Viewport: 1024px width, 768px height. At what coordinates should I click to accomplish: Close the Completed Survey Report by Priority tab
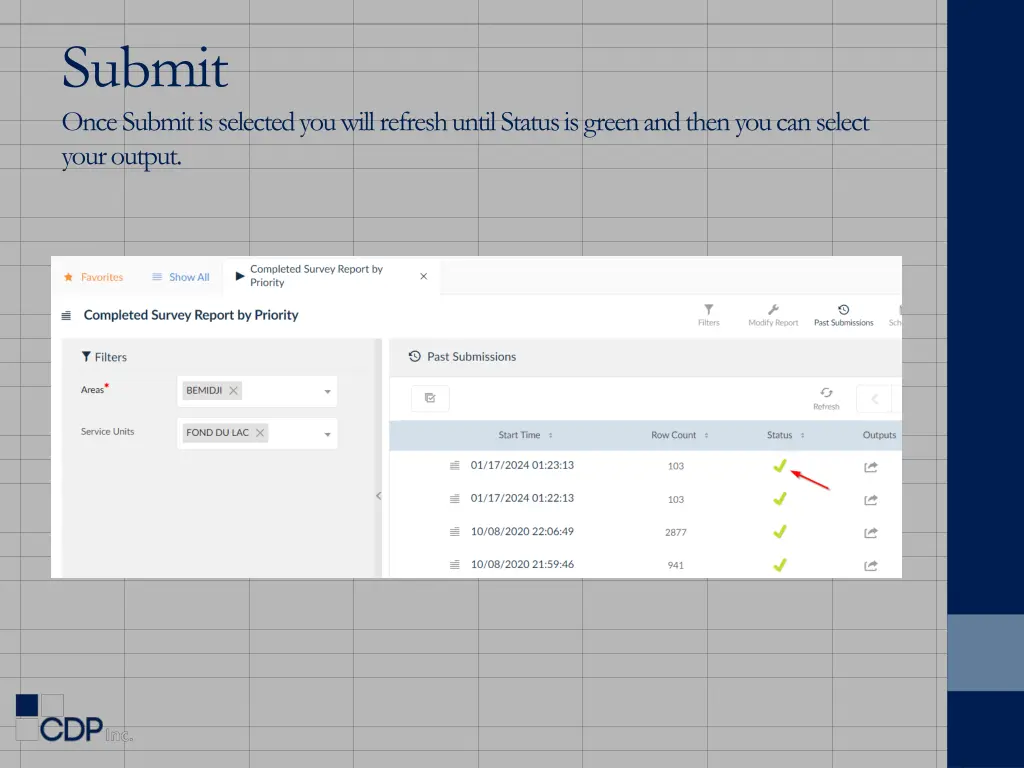(x=423, y=276)
